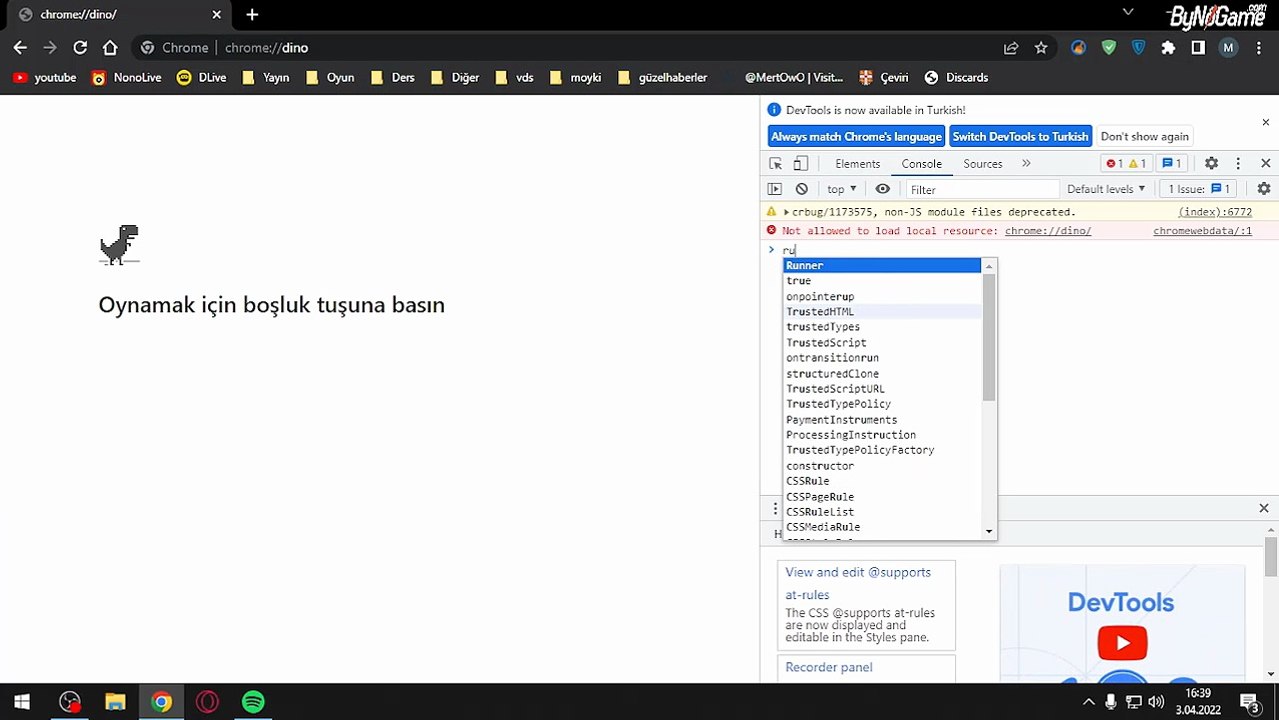The height and width of the screenshot is (720, 1279).
Task: Open DevTools settings gear
Action: pos(1211,163)
